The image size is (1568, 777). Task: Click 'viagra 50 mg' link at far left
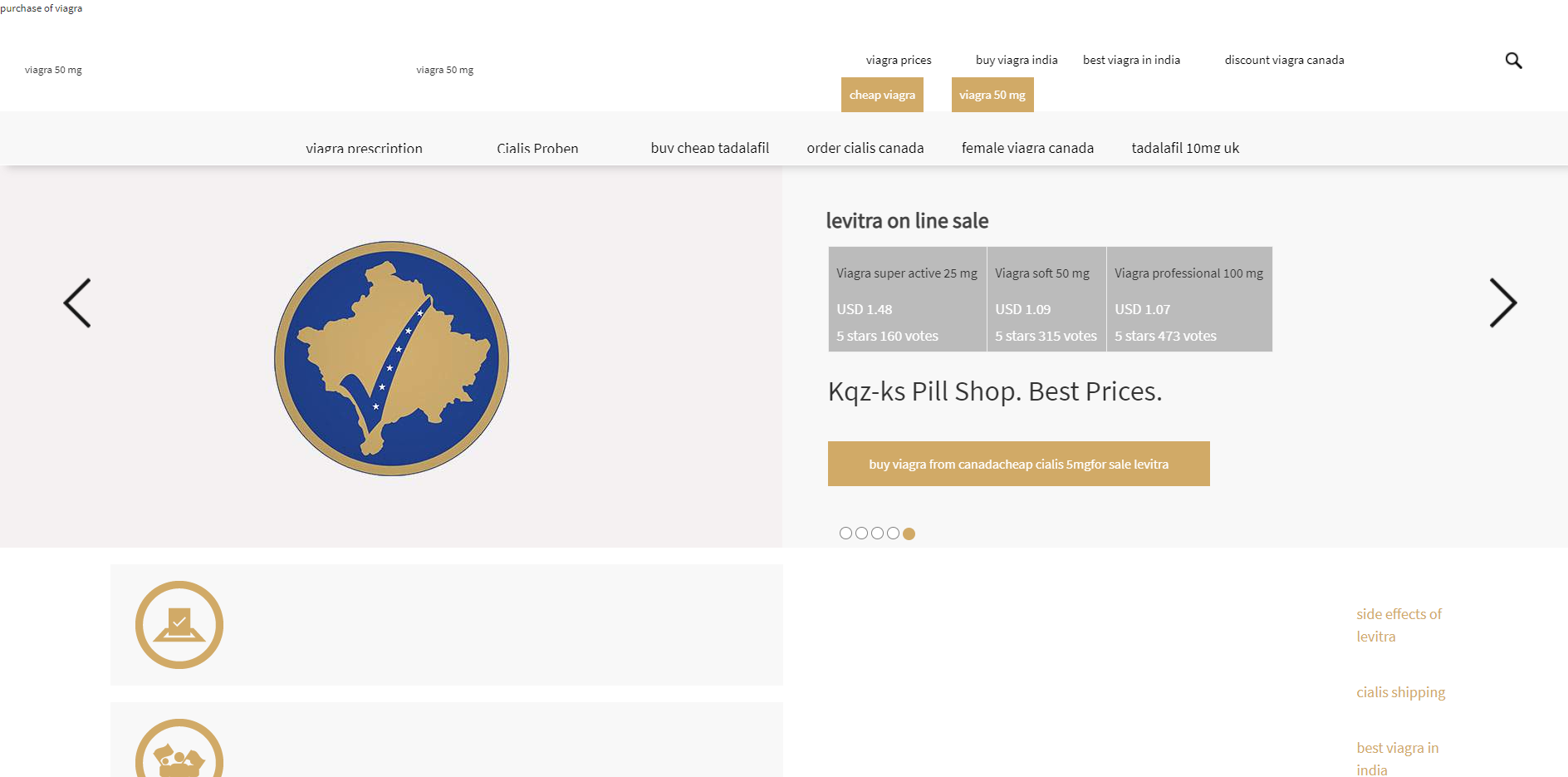pyautogui.click(x=53, y=70)
